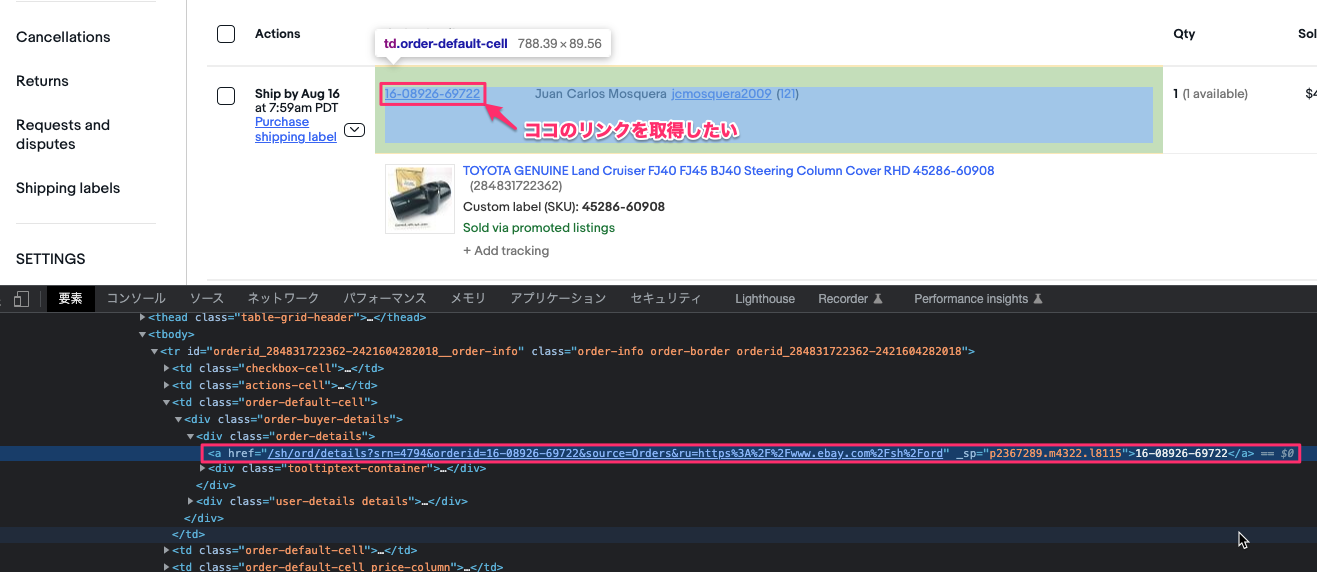Image resolution: width=1317 pixels, height=572 pixels.
Task: Expand the td actions-cell node
Action: coord(167,385)
